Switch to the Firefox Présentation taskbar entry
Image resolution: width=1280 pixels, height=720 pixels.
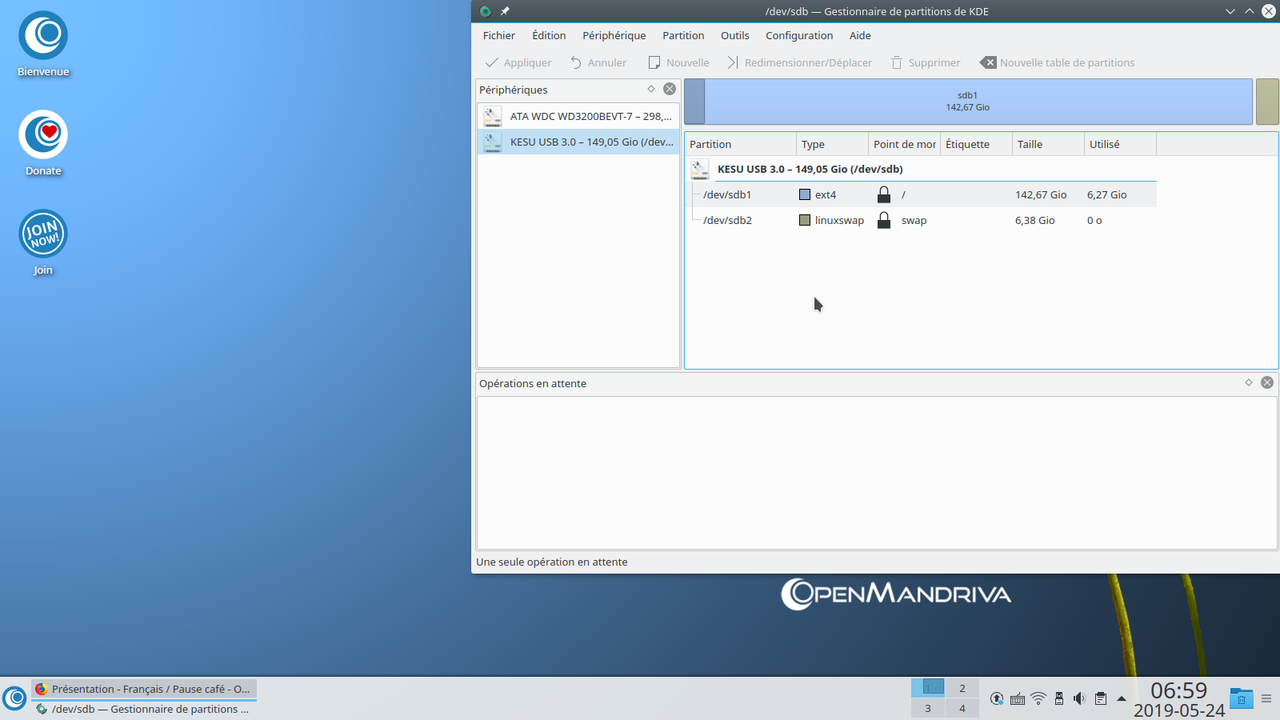(143, 689)
